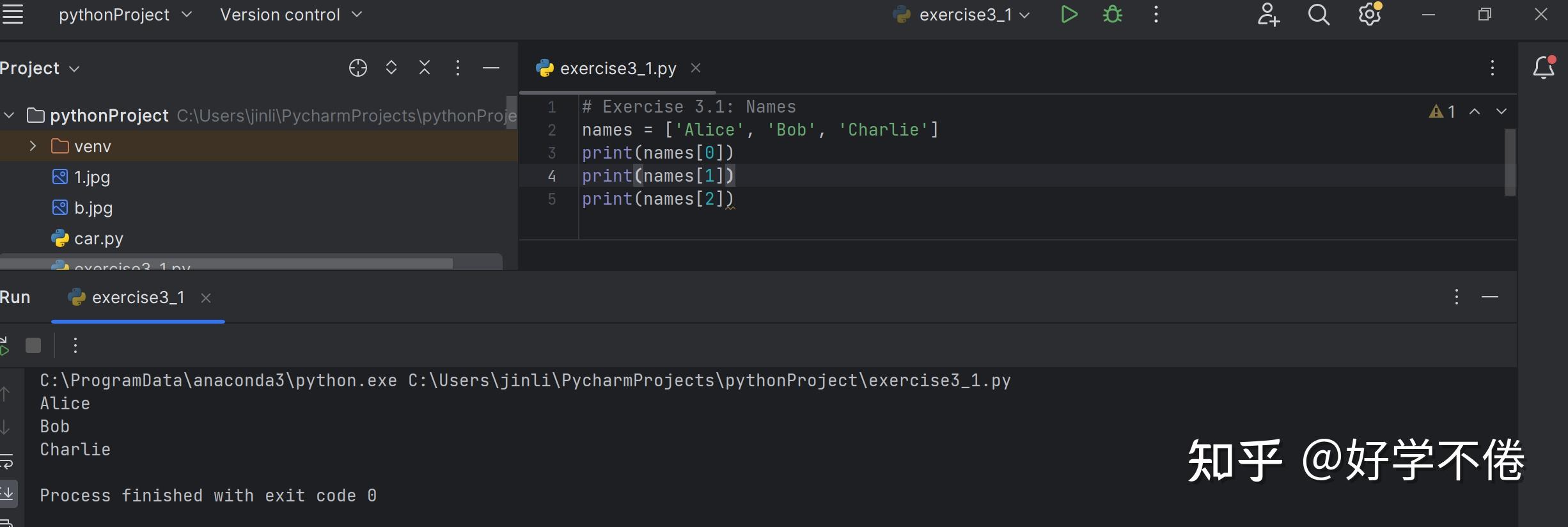The height and width of the screenshot is (527, 1568).
Task: Open exercise3_1 run configuration dropdown
Action: 964,15
